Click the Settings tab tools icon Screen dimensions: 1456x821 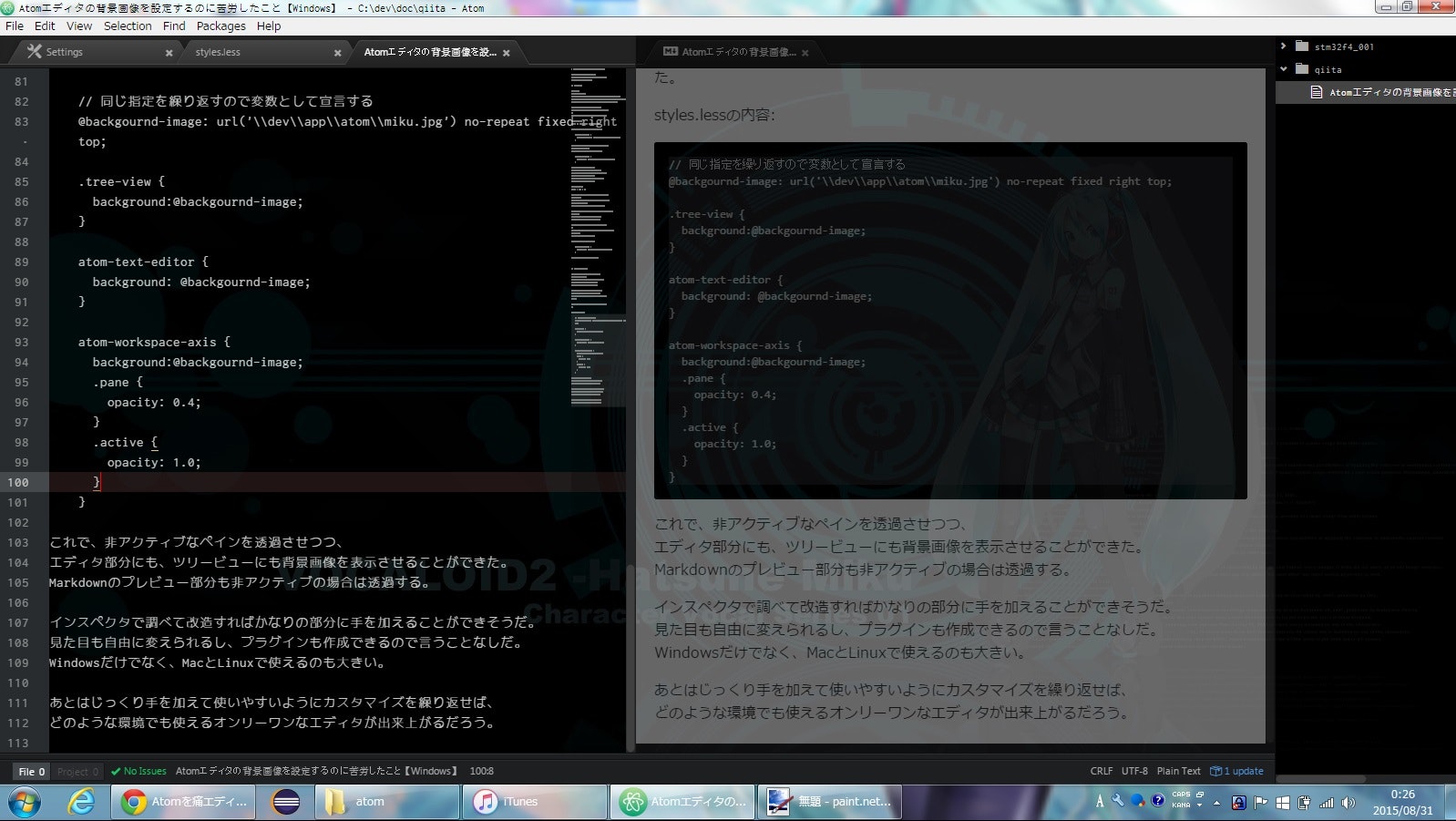pos(35,52)
